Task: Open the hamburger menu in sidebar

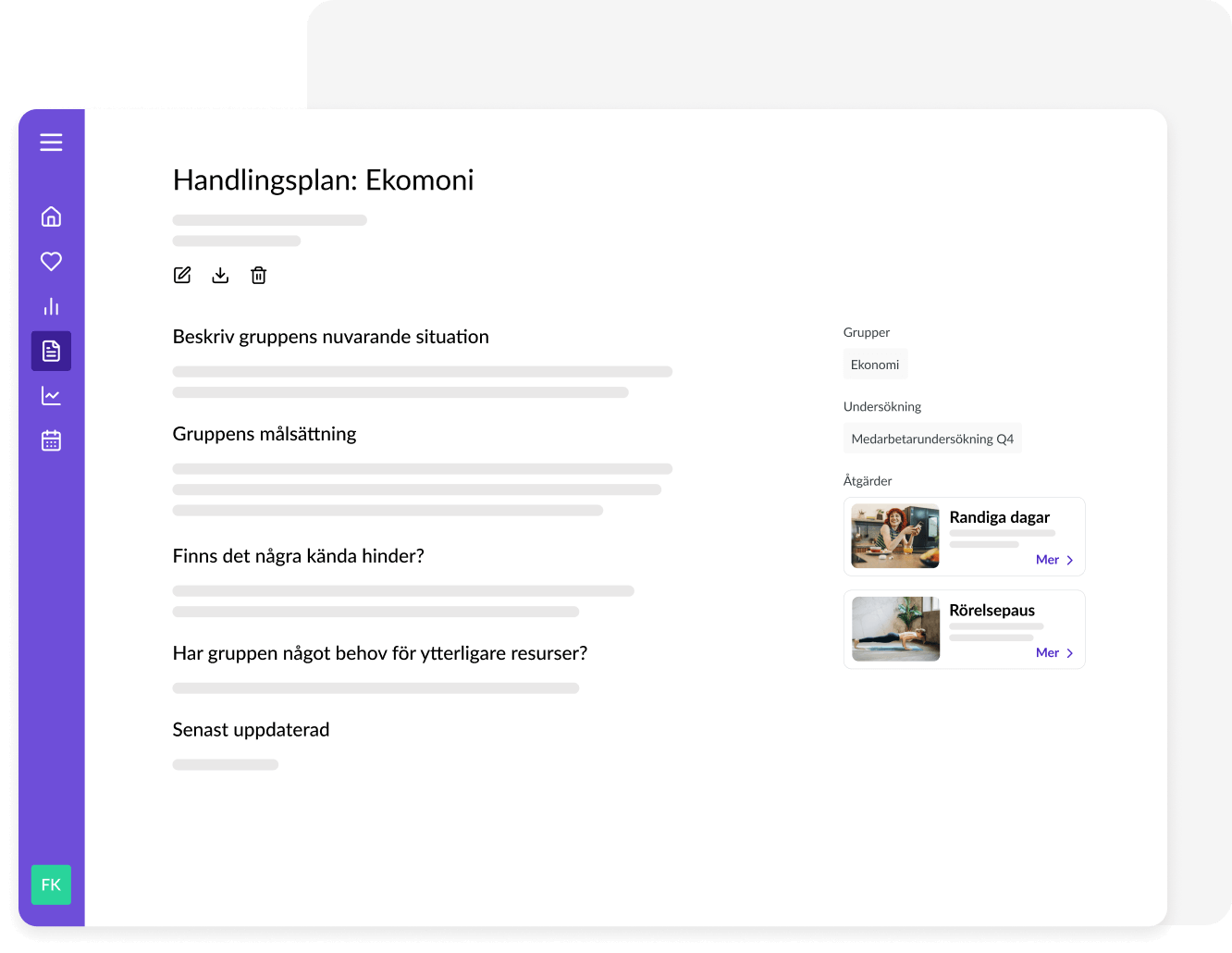Action: 51,142
